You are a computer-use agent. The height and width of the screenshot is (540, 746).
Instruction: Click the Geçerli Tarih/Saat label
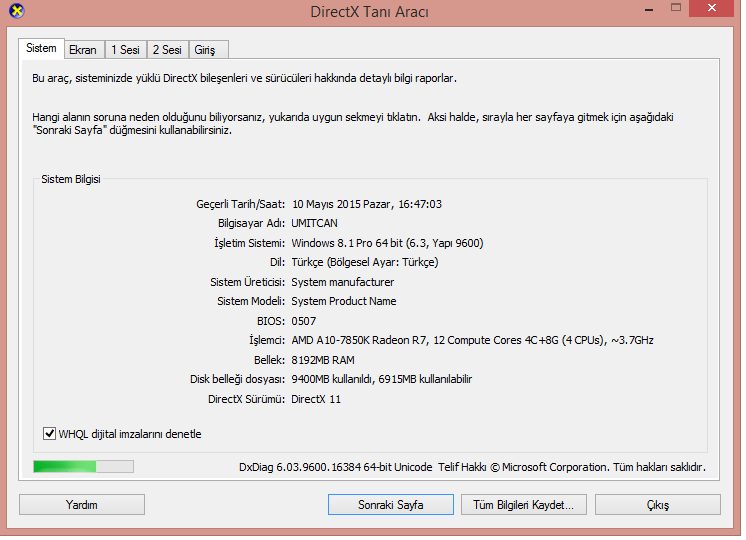point(242,206)
